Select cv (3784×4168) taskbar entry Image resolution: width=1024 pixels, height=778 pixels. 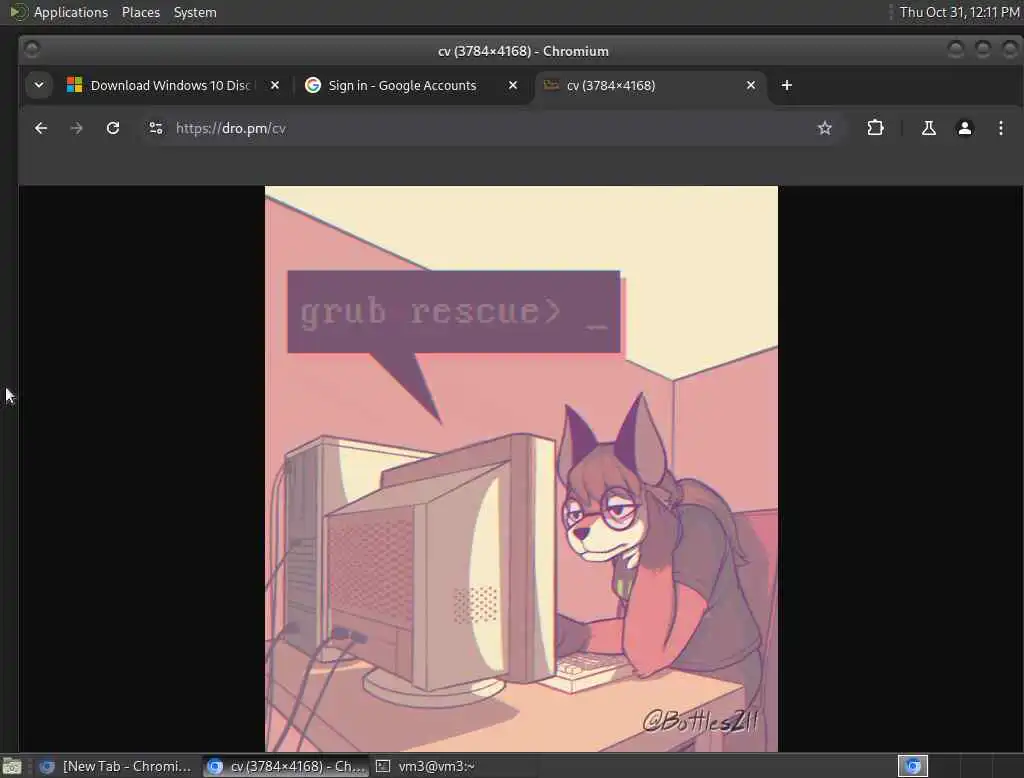(x=286, y=766)
